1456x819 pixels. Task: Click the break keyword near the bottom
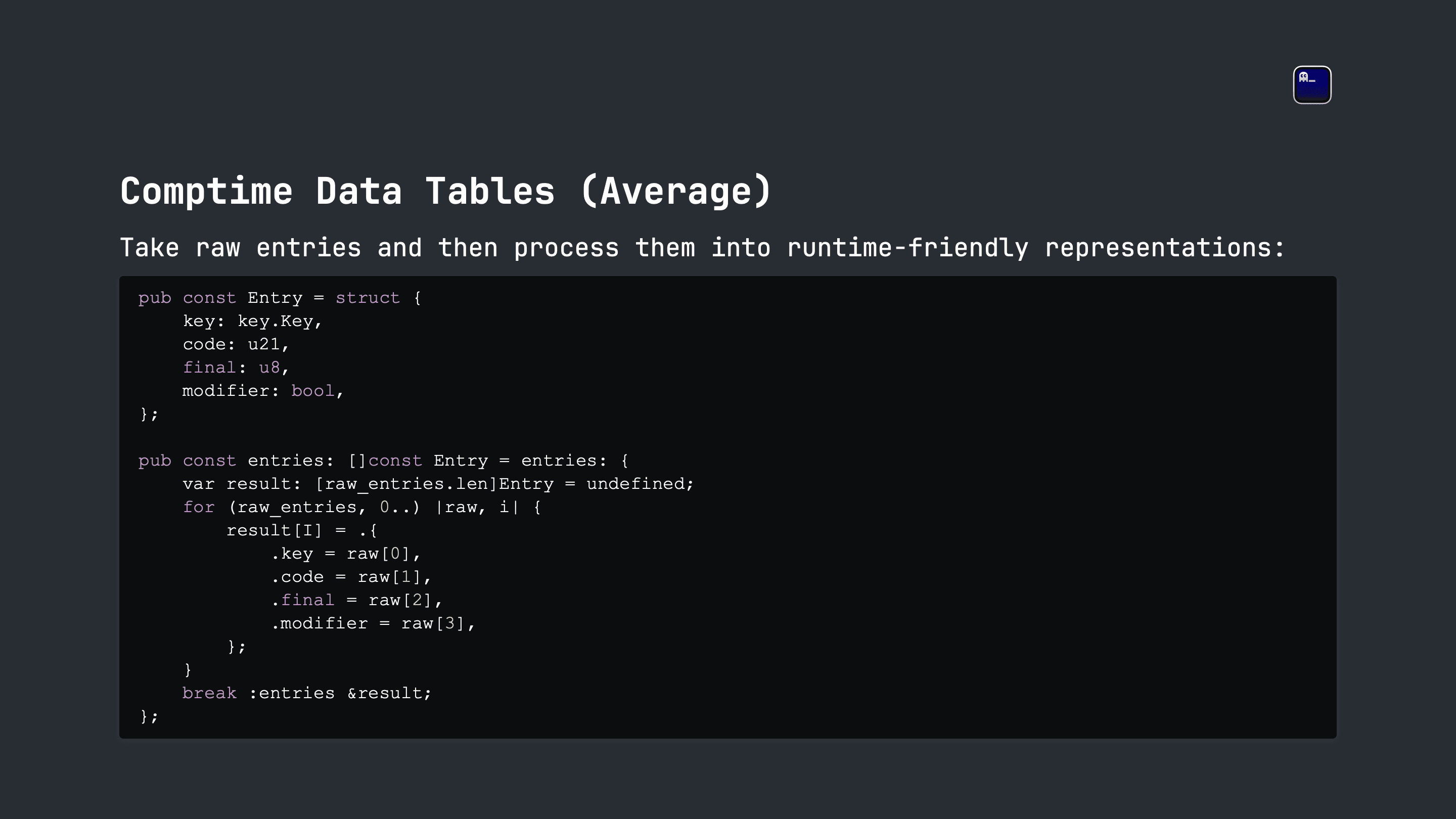click(210, 693)
